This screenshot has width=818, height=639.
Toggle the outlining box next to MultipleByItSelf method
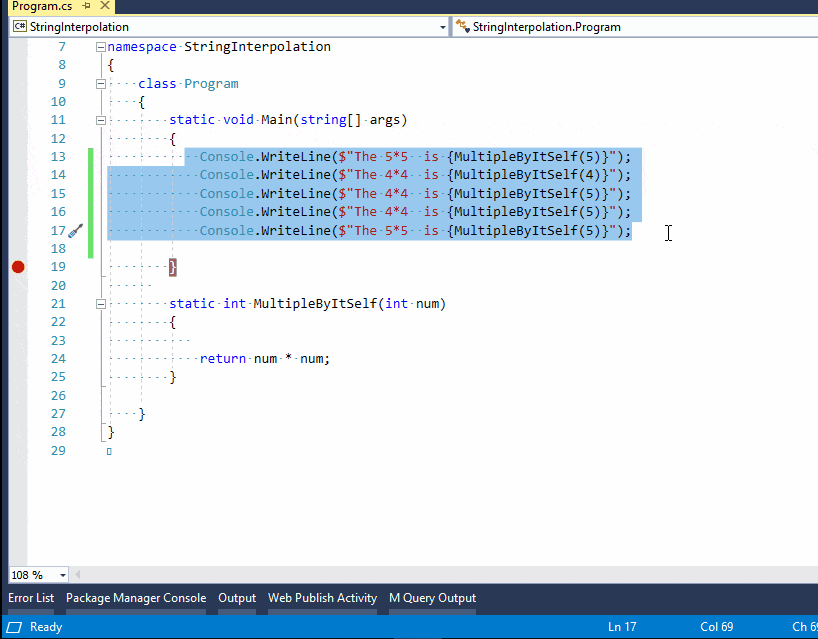pyautogui.click(x=99, y=303)
